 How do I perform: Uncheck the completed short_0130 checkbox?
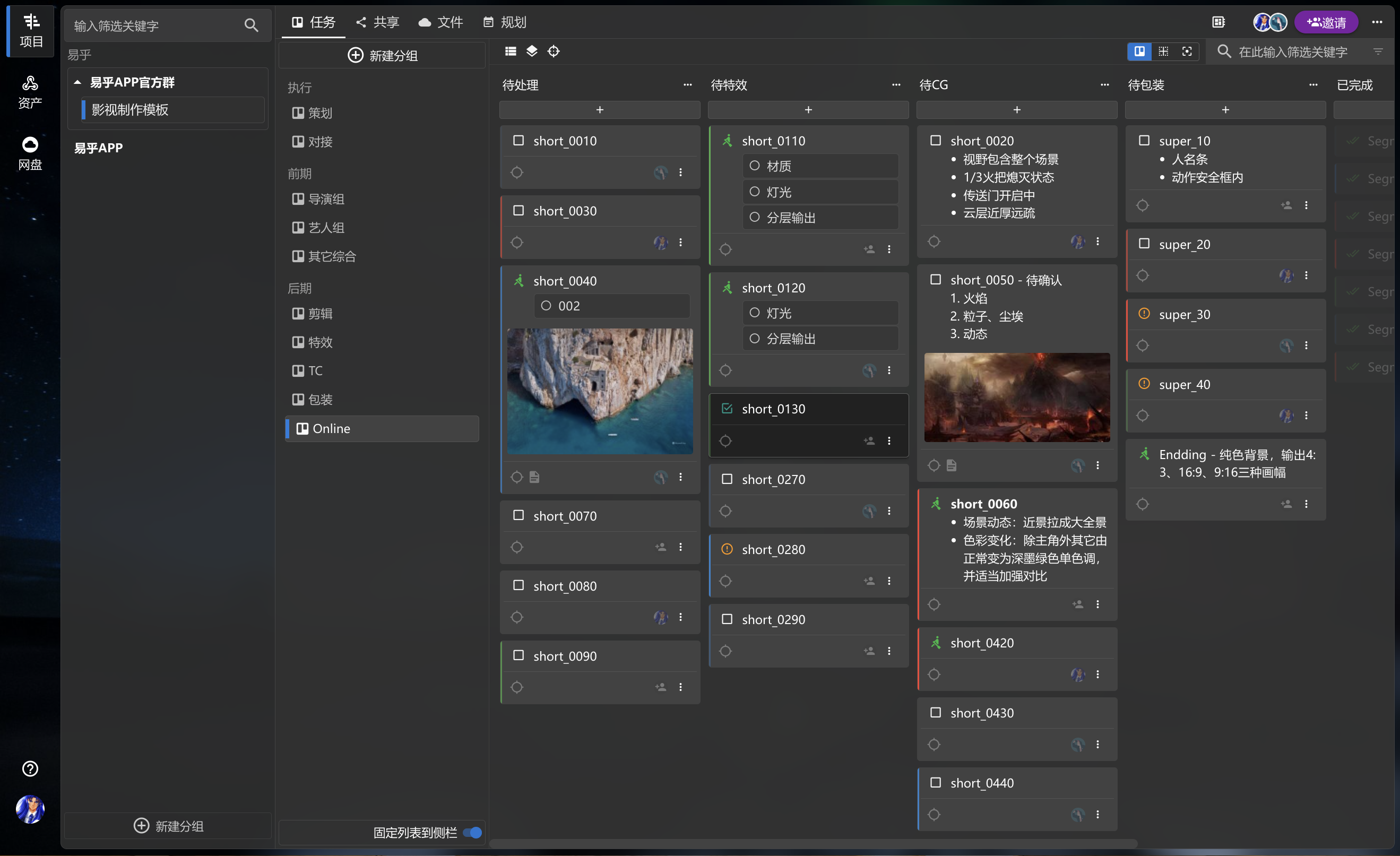[727, 409]
